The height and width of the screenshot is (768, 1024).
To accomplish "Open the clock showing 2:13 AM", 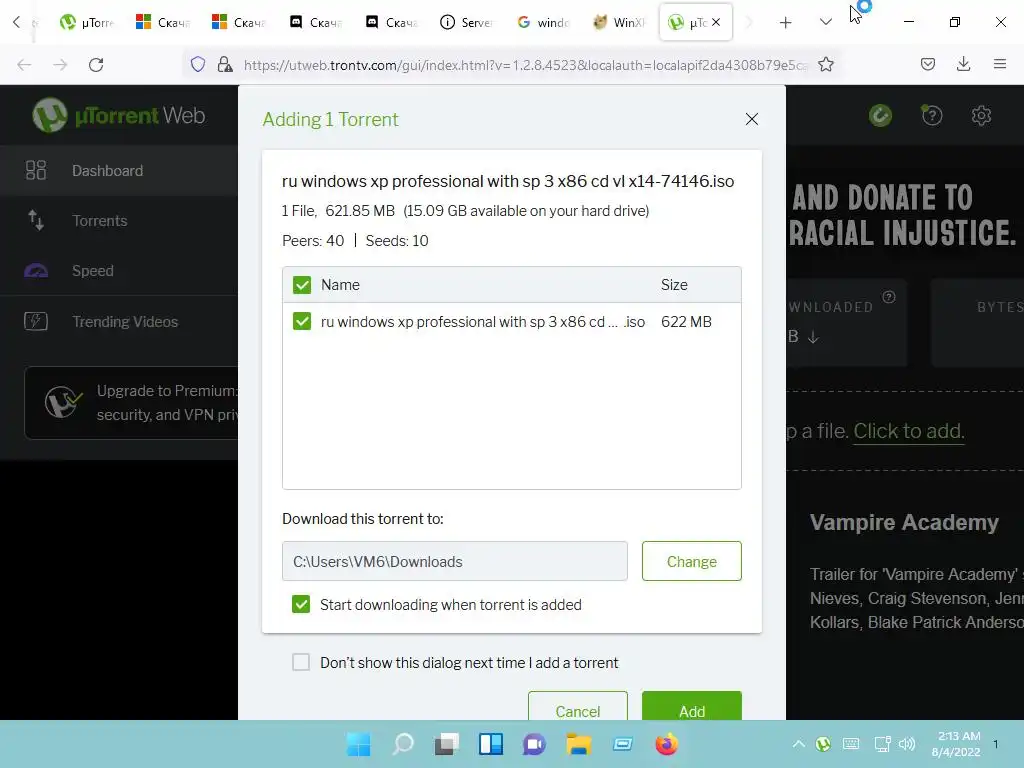I will pyautogui.click(x=957, y=744).
